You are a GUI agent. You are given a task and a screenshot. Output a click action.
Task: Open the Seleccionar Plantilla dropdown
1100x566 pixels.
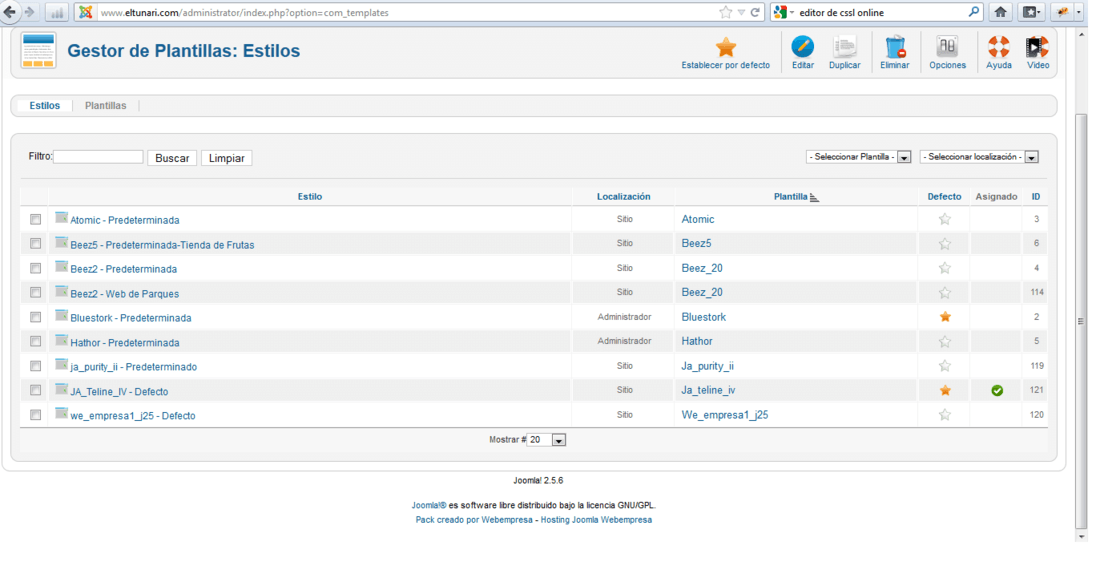click(858, 157)
